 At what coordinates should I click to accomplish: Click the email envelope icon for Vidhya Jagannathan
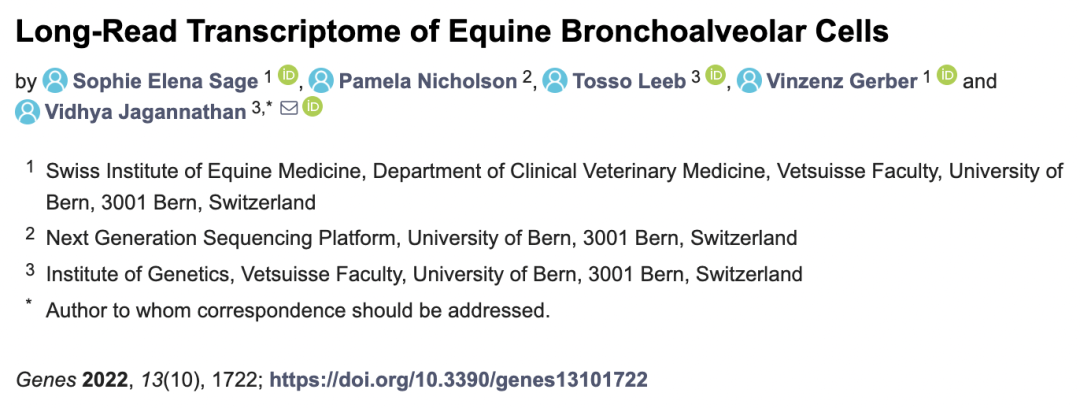click(289, 108)
